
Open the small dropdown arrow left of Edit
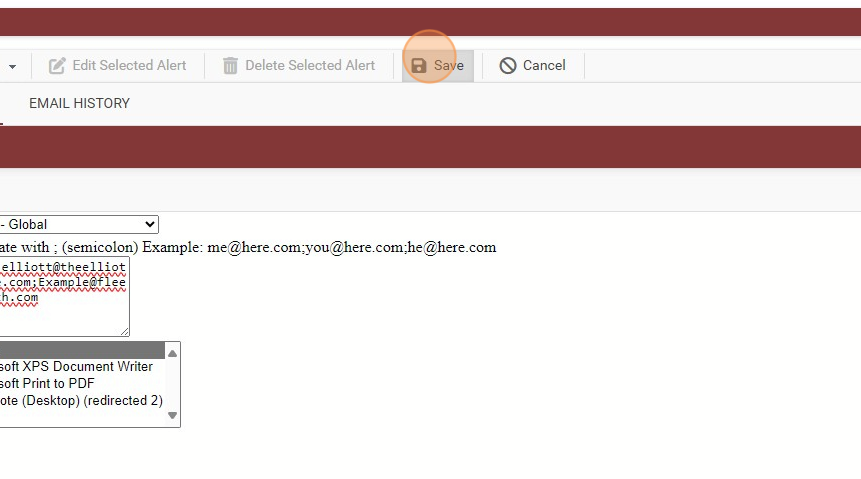click(x=12, y=67)
